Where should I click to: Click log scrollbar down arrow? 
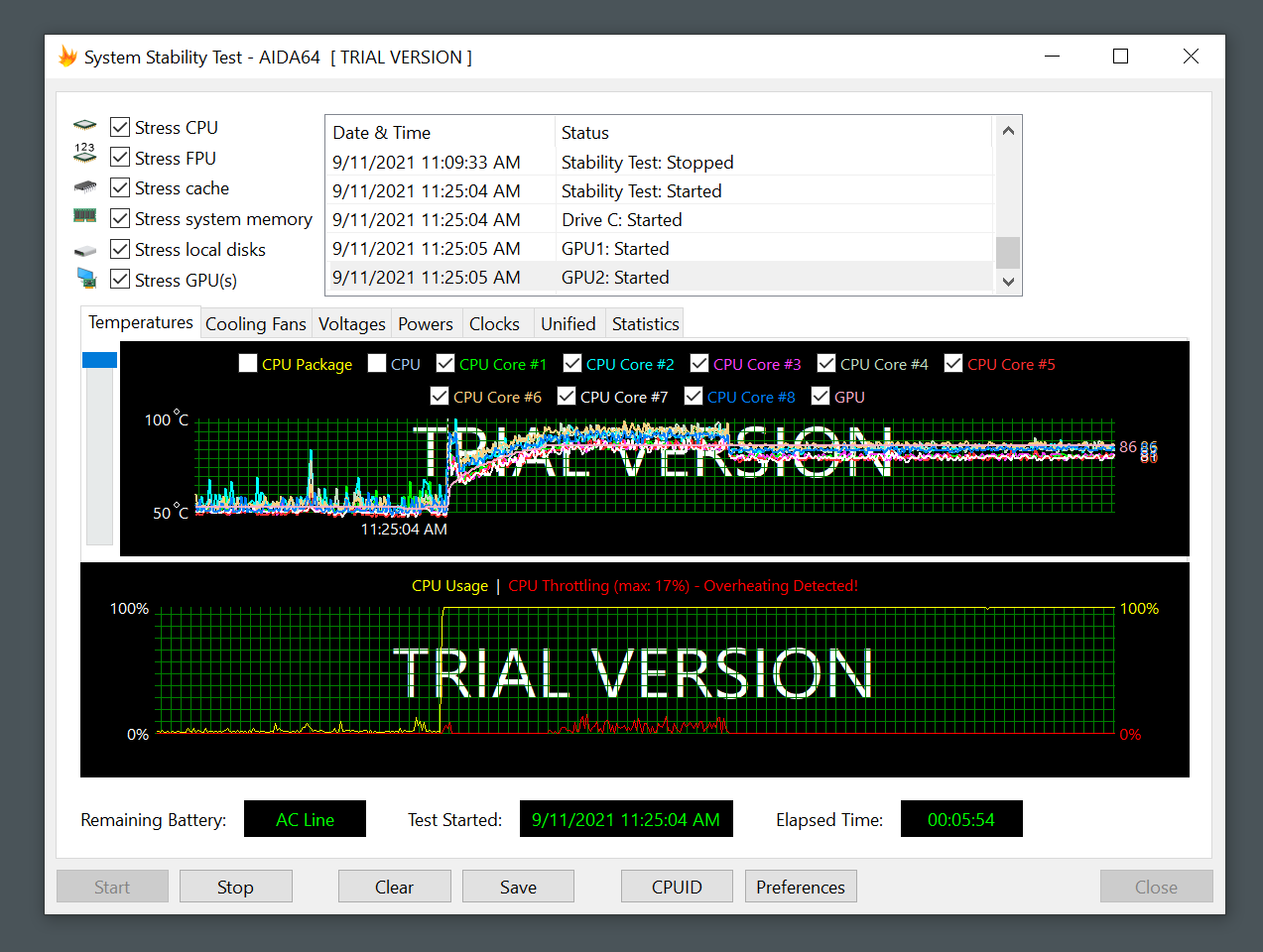pyautogui.click(x=1008, y=282)
